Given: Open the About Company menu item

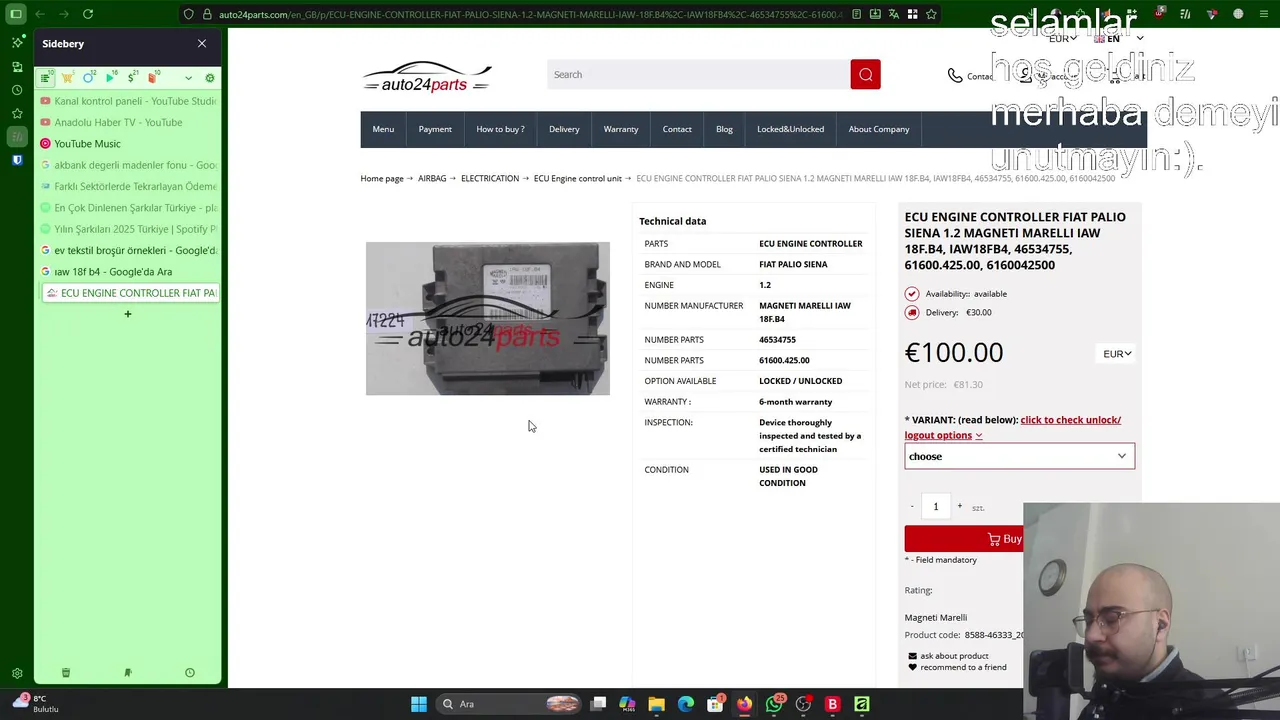Looking at the screenshot, I should [879, 129].
